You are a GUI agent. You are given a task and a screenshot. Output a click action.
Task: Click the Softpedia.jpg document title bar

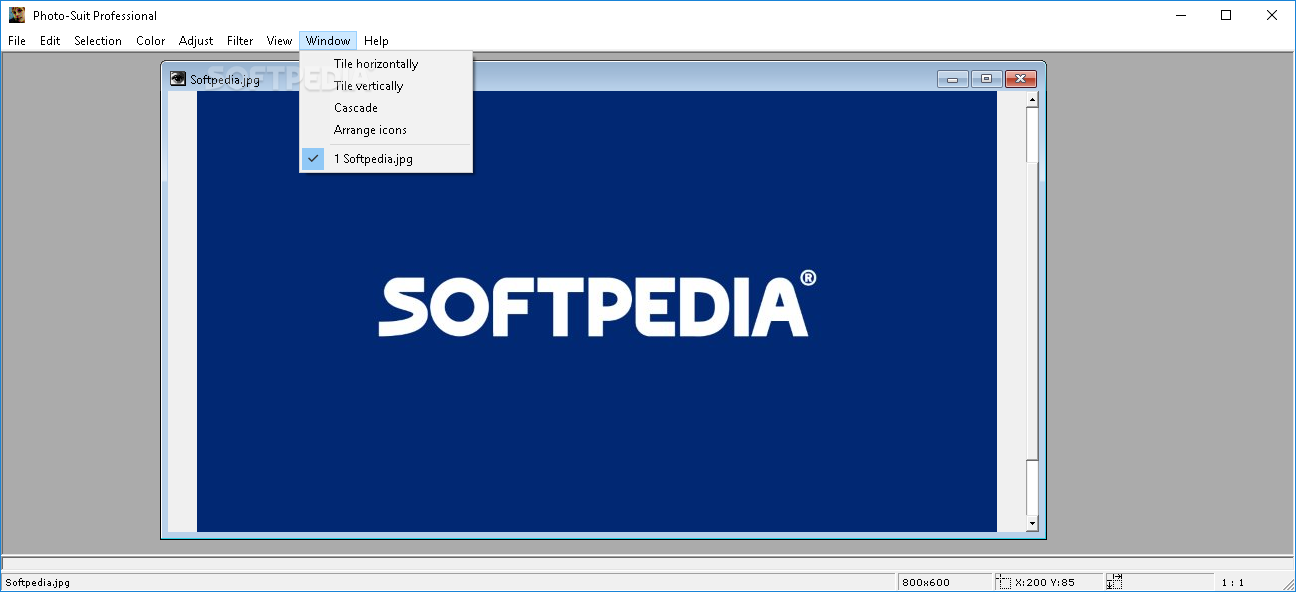coord(603,79)
